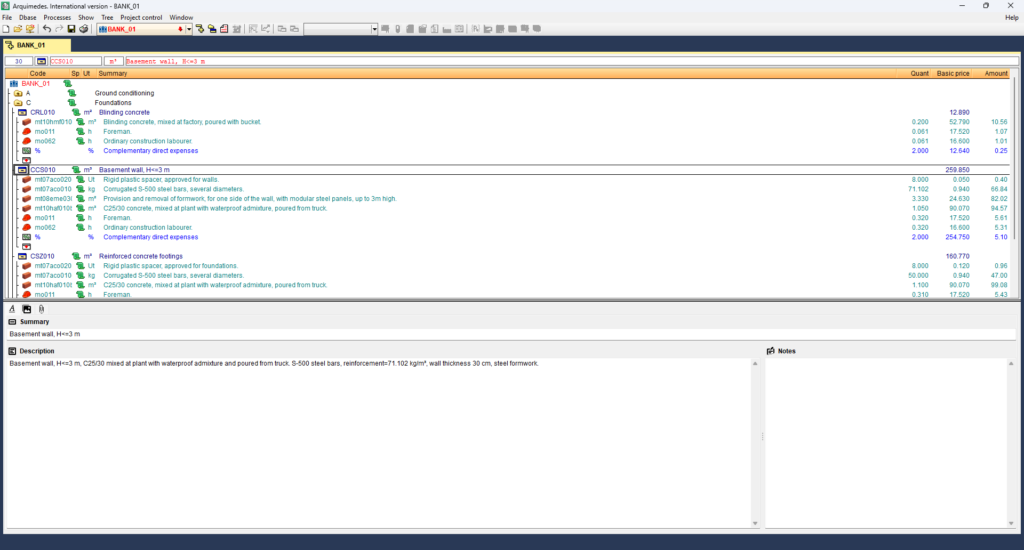Click the Undo arrow icon

[x=46, y=29]
